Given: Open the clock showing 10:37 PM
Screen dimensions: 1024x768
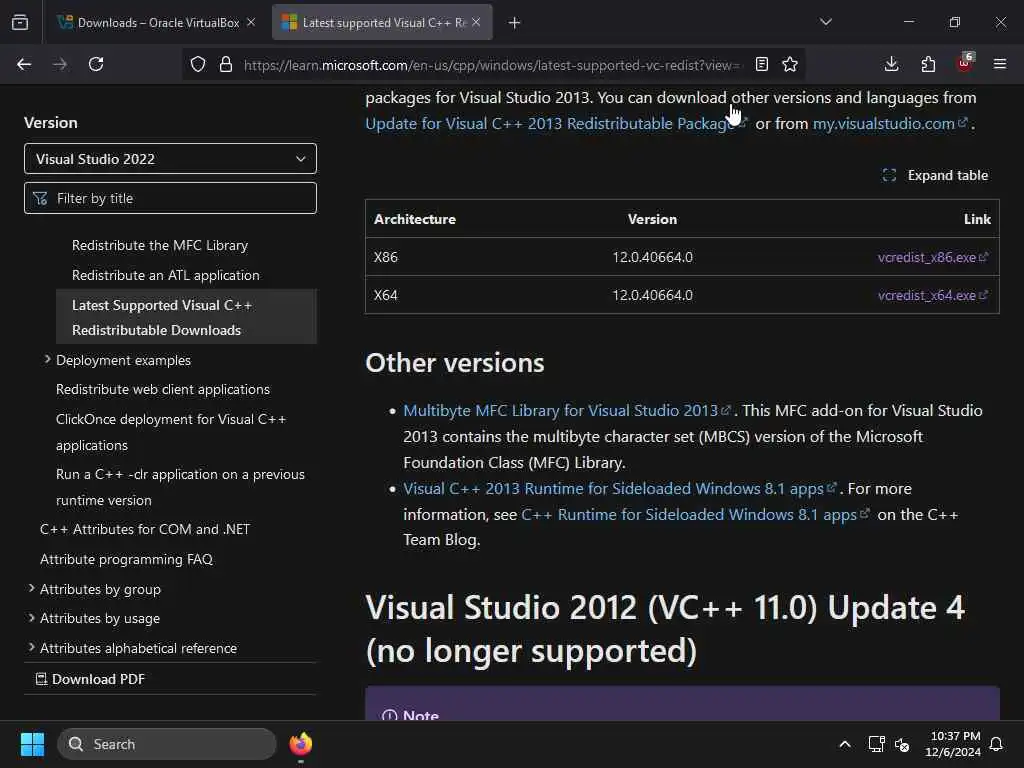Looking at the screenshot, I should coord(953,744).
